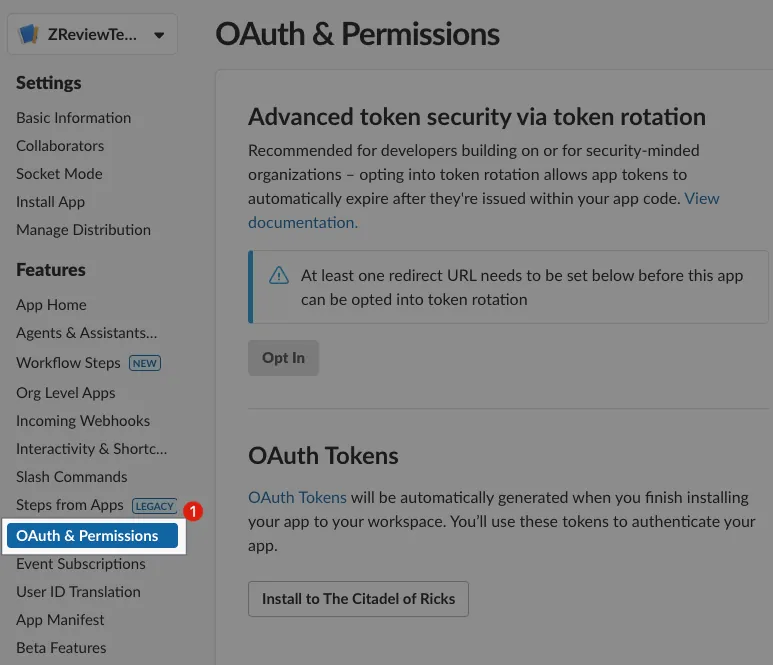Viewport: 773px width, 665px height.
Task: Click Install to The Citadel of Ricks
Action: [x=358, y=599]
